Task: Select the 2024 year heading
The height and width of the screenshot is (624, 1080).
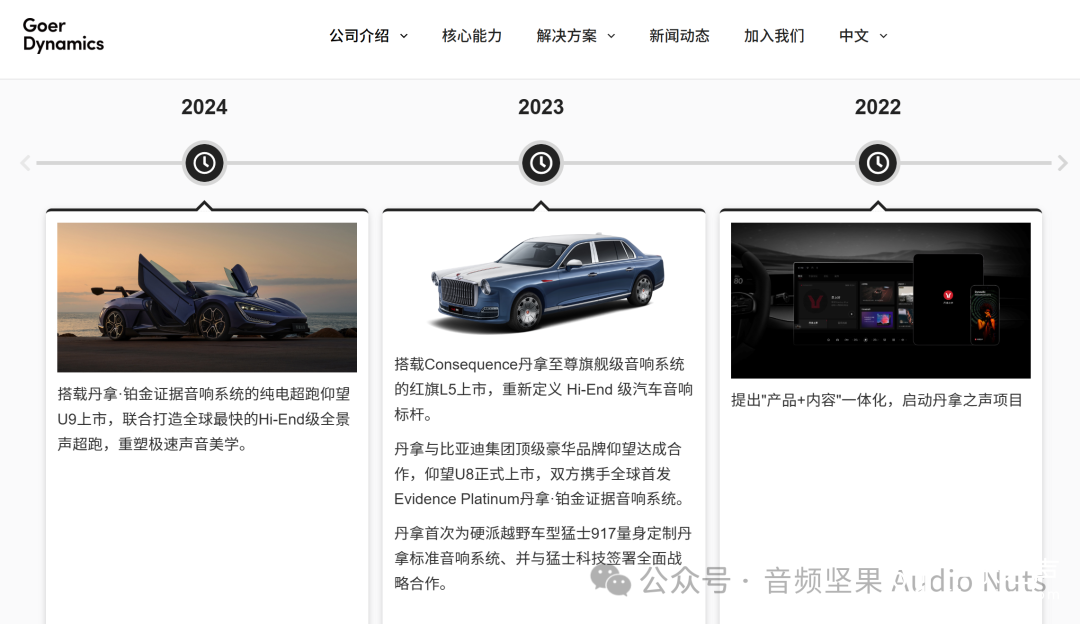Action: coord(204,107)
